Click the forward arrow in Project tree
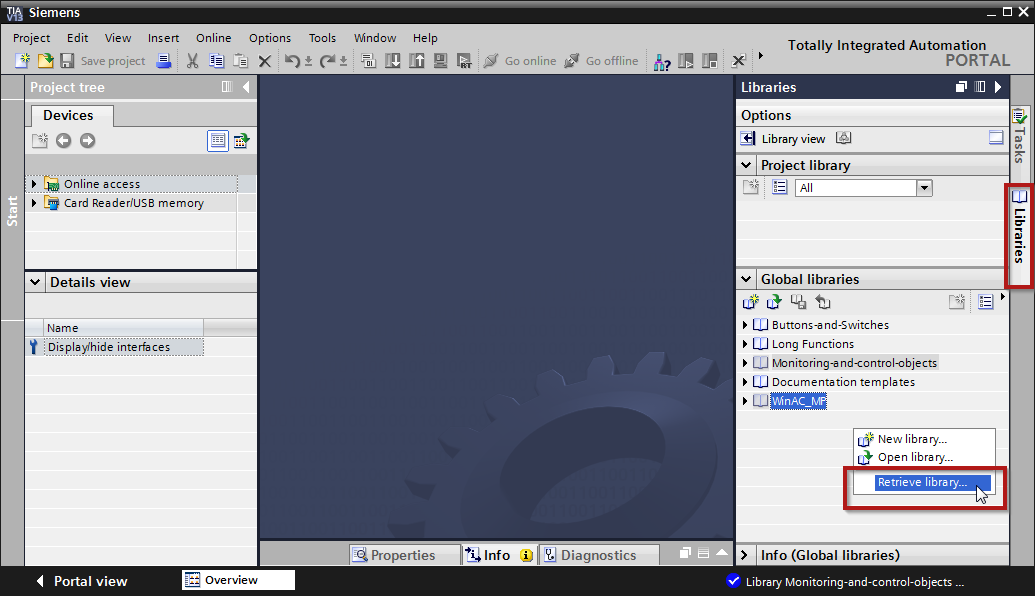 87,141
